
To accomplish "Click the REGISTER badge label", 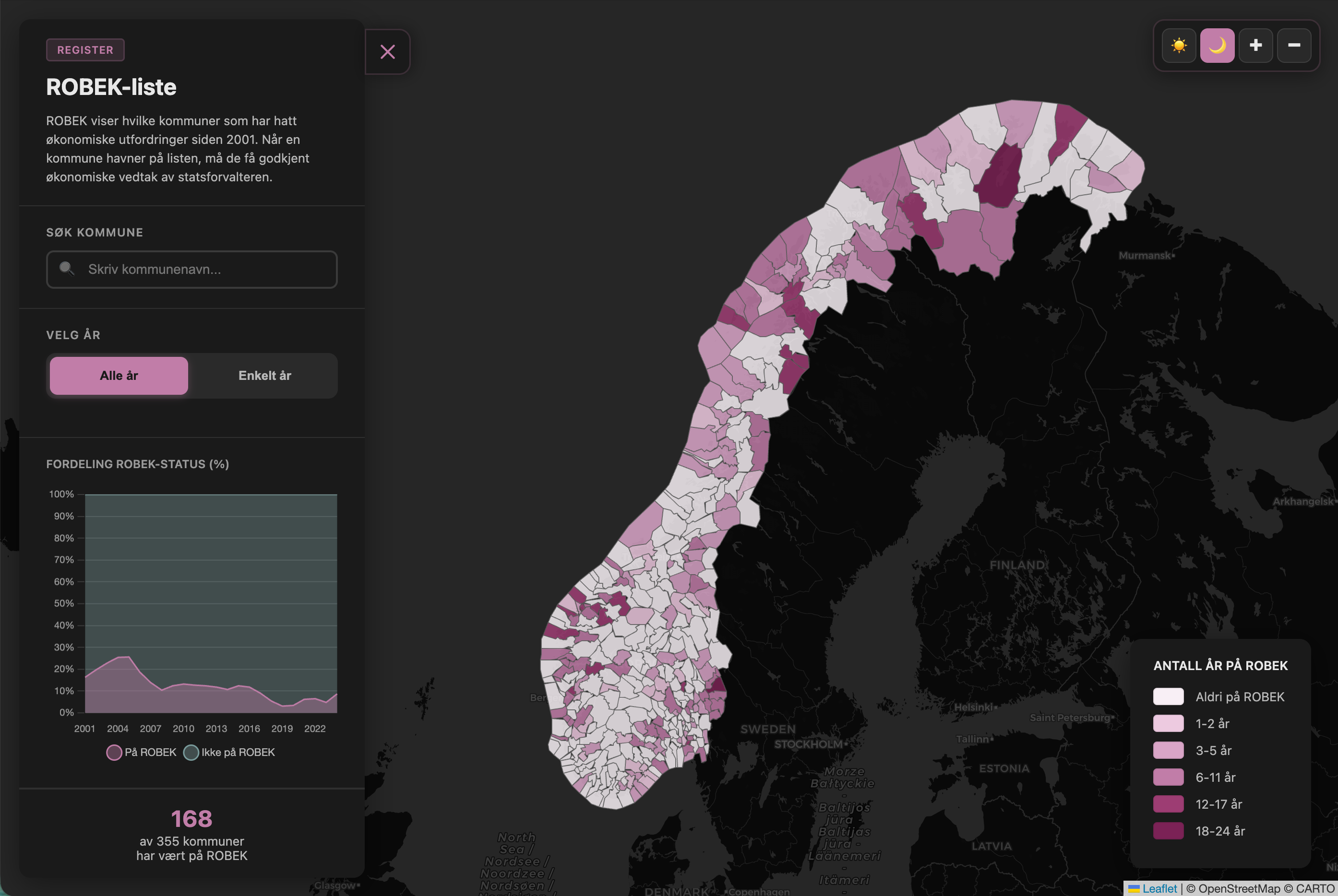I will (85, 50).
